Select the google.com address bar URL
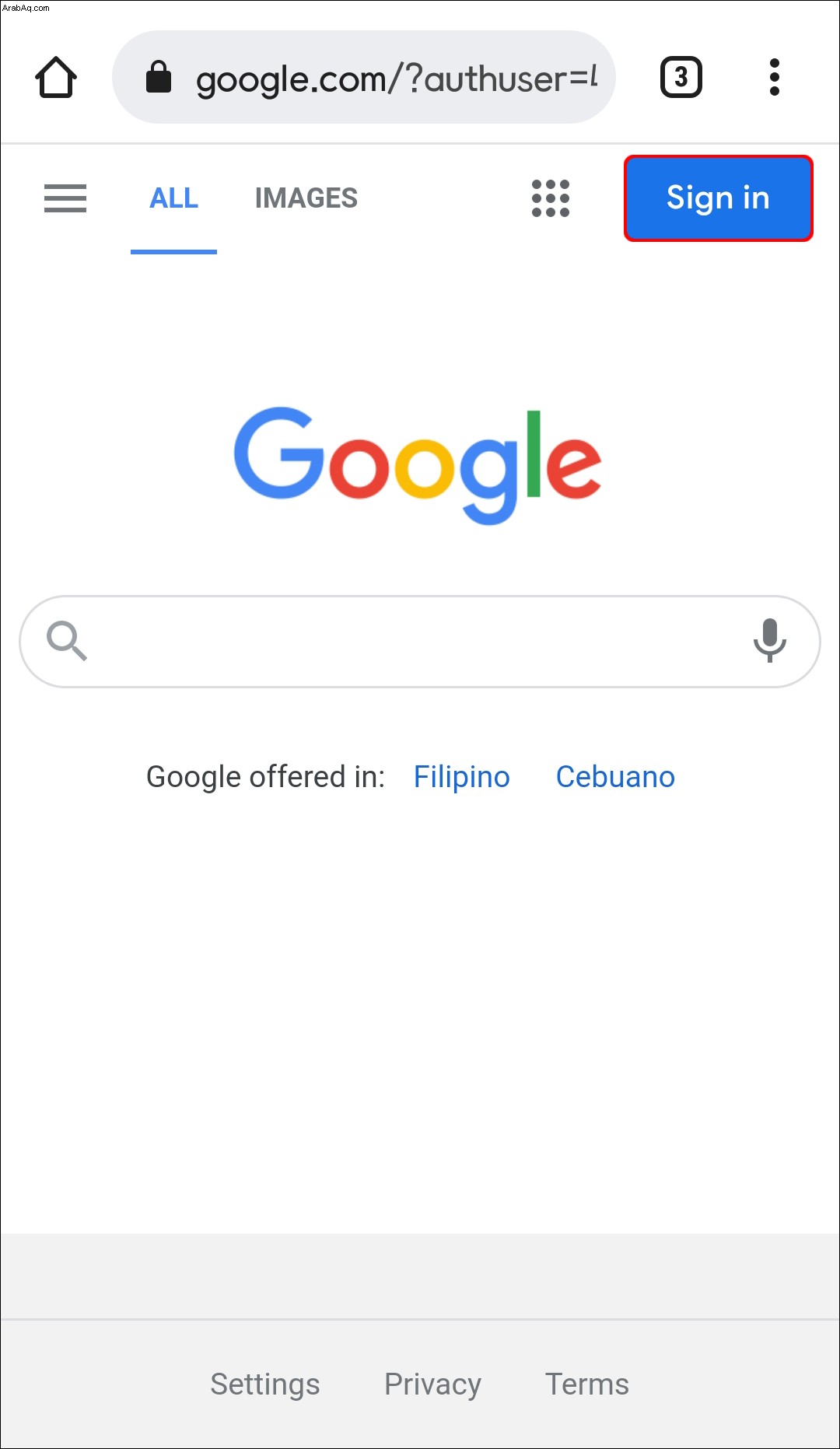Image resolution: width=840 pixels, height=1449 pixels. coord(397,79)
